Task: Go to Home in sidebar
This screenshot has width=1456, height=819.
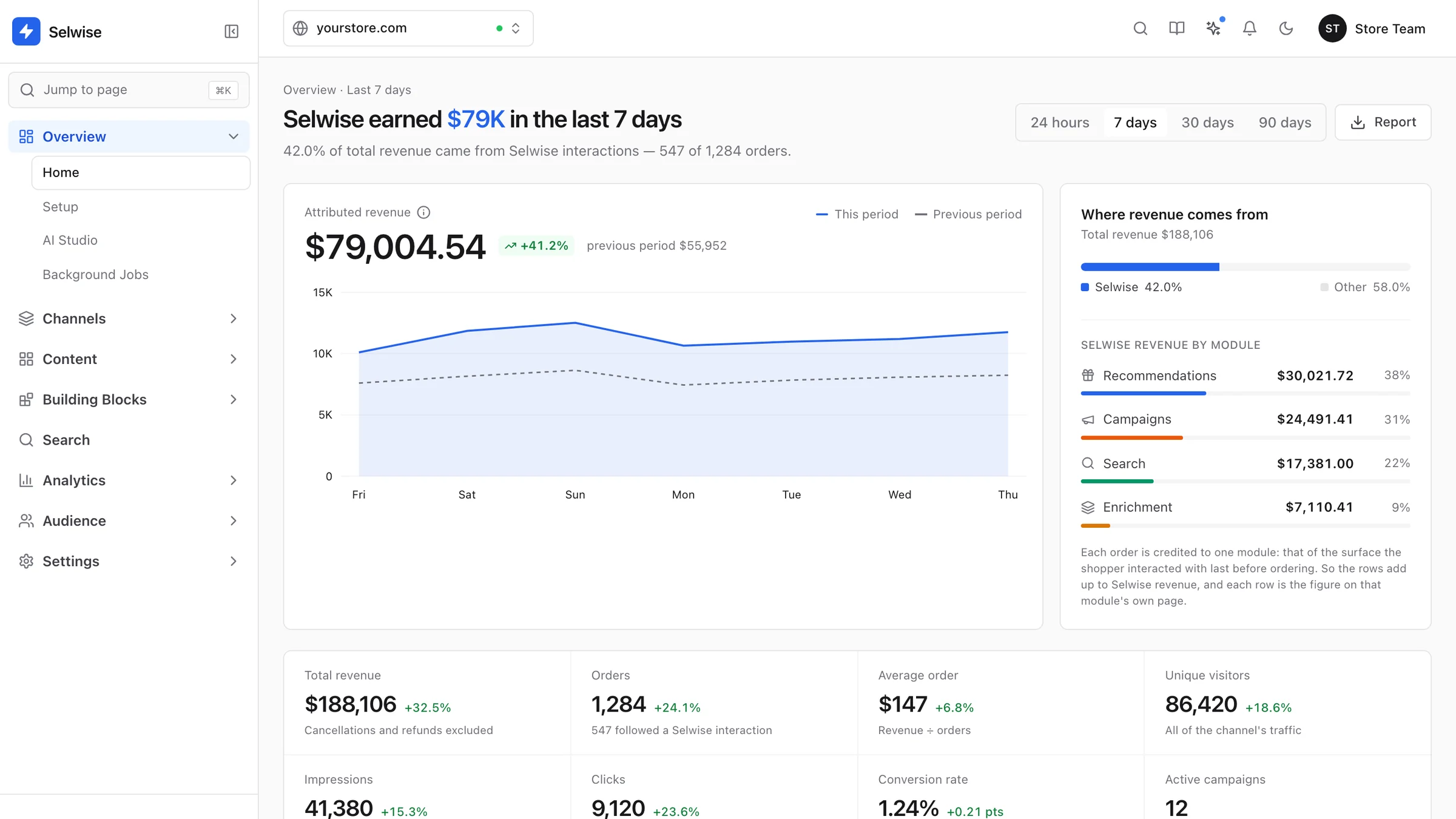Action: coord(141,173)
